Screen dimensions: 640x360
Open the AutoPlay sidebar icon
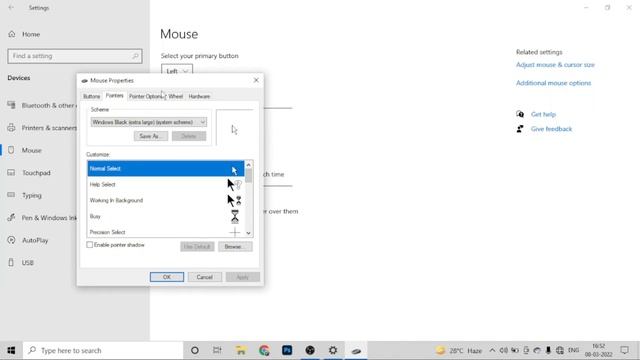[x=11, y=240]
